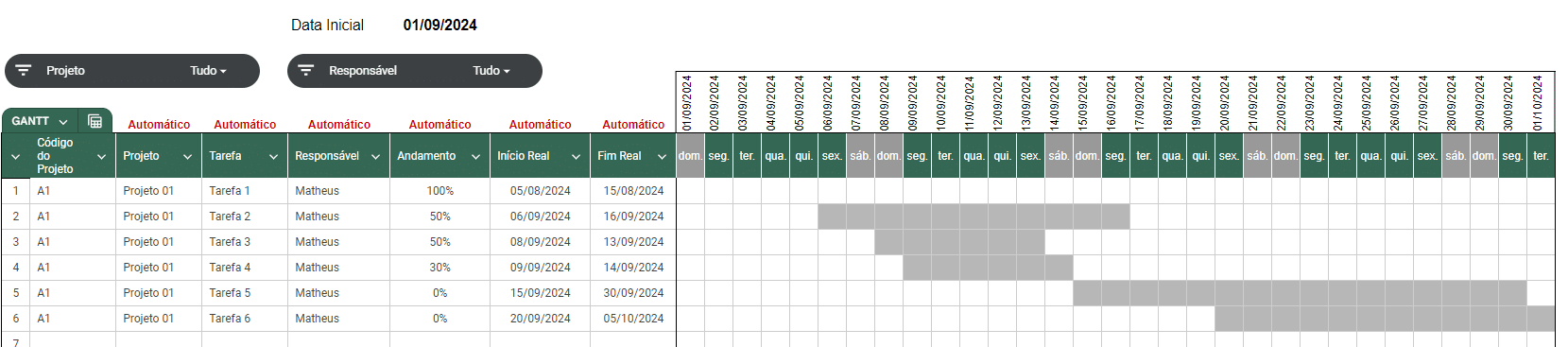Click the Automático label above Andamento column
Viewport: 1568px width, 347px height.
[x=439, y=125]
